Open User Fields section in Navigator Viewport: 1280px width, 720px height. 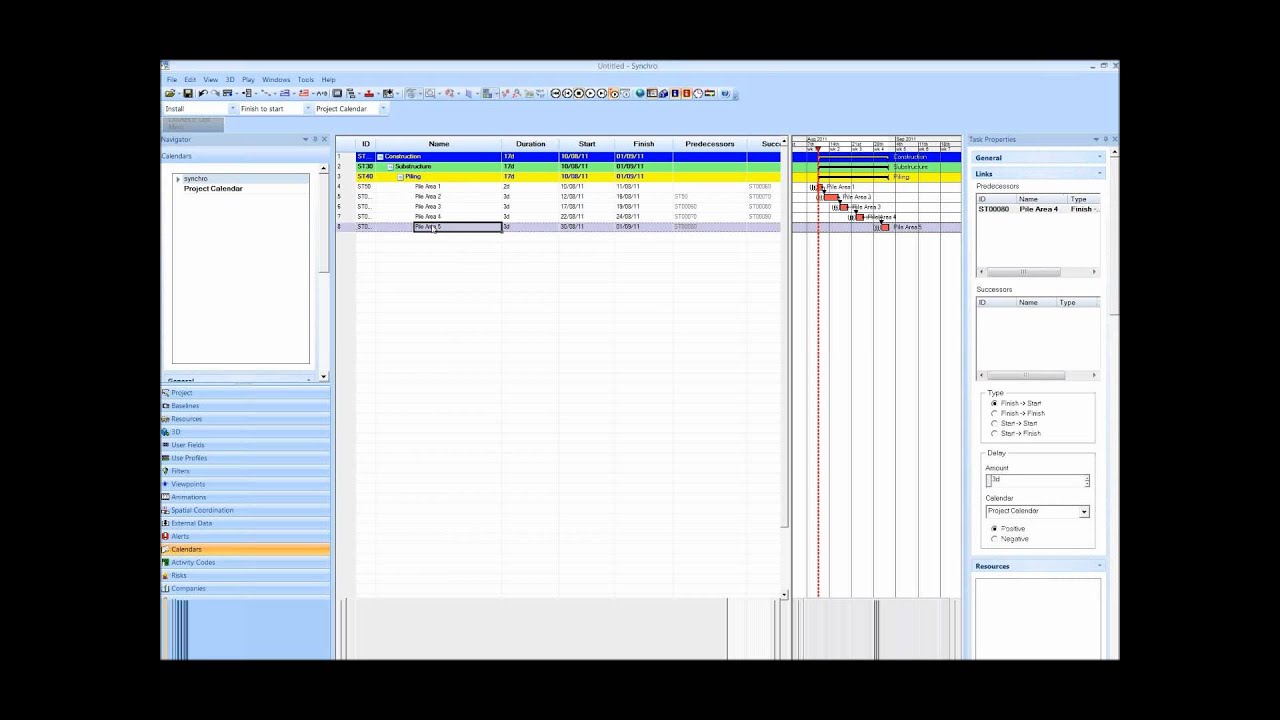coord(245,445)
